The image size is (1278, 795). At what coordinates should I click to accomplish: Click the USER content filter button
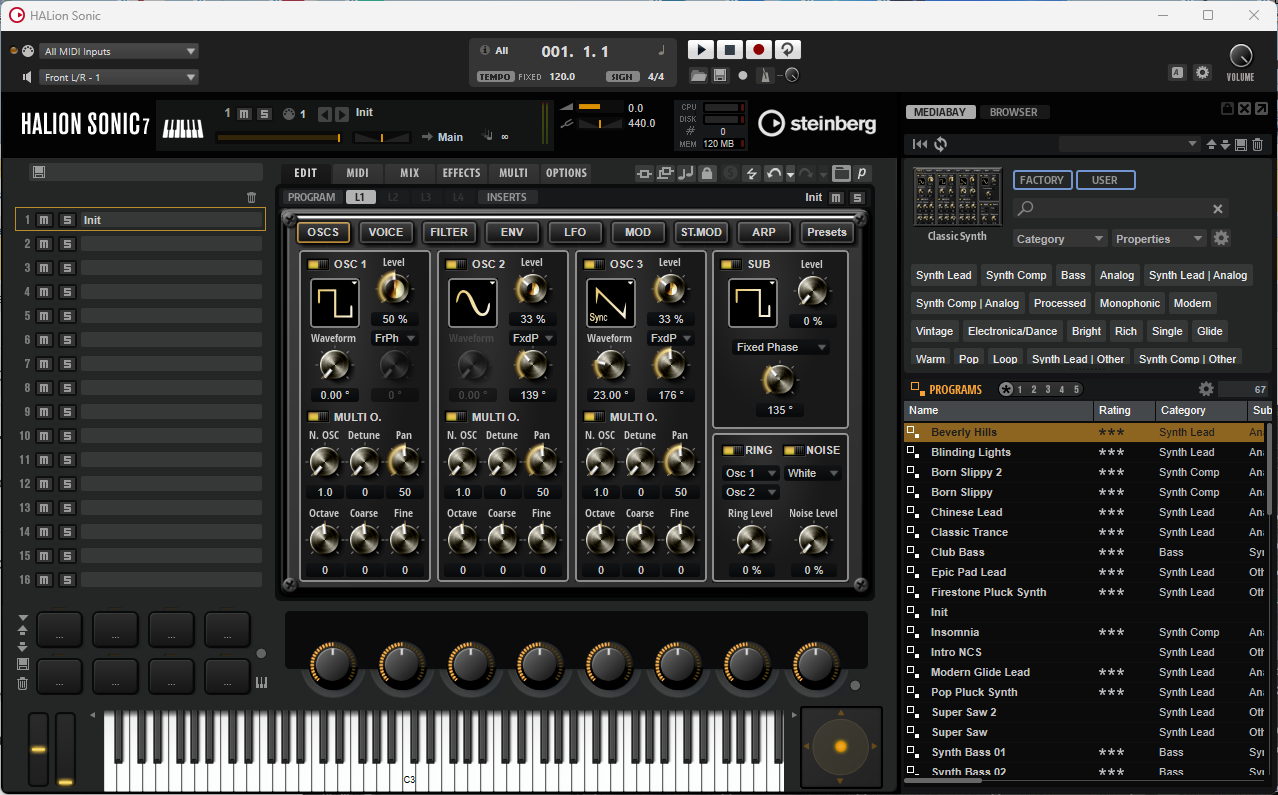1105,180
